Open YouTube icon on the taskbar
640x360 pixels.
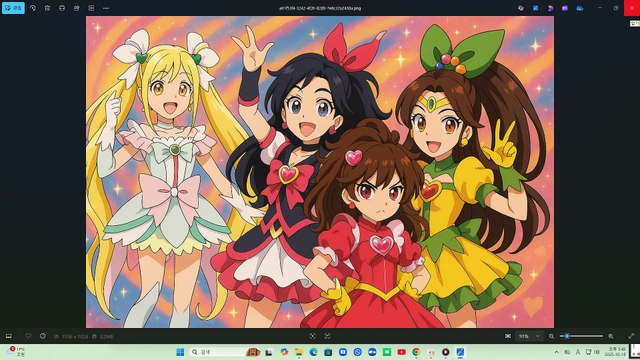pos(402,352)
